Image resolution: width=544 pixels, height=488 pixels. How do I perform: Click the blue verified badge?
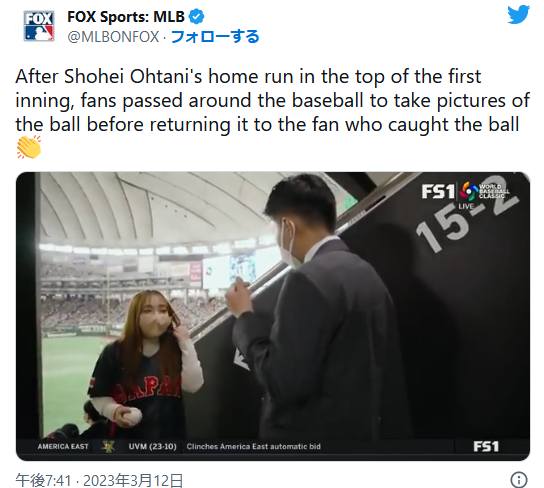[x=197, y=17]
